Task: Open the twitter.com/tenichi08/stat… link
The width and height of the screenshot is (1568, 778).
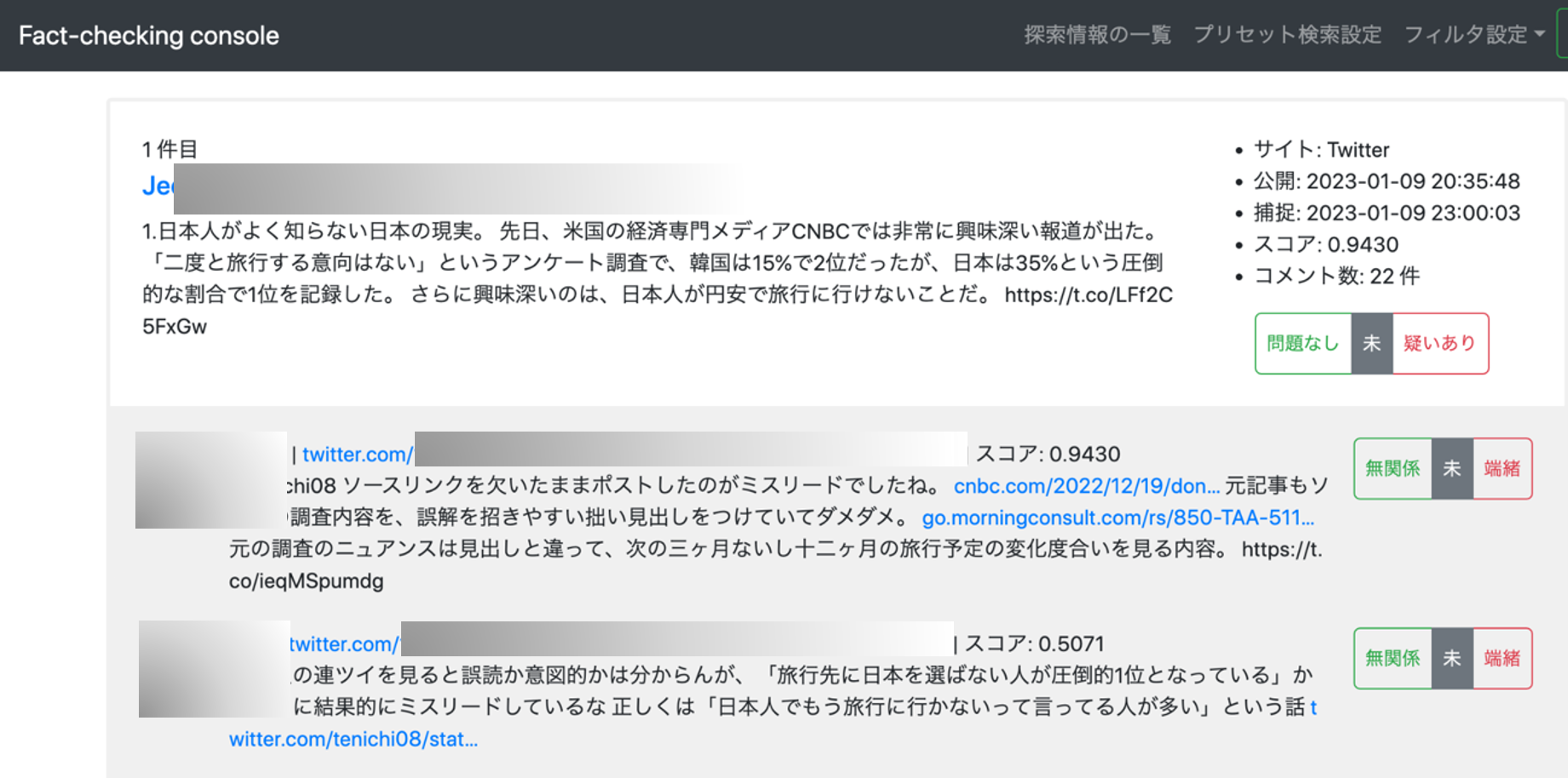Action: [x=353, y=739]
